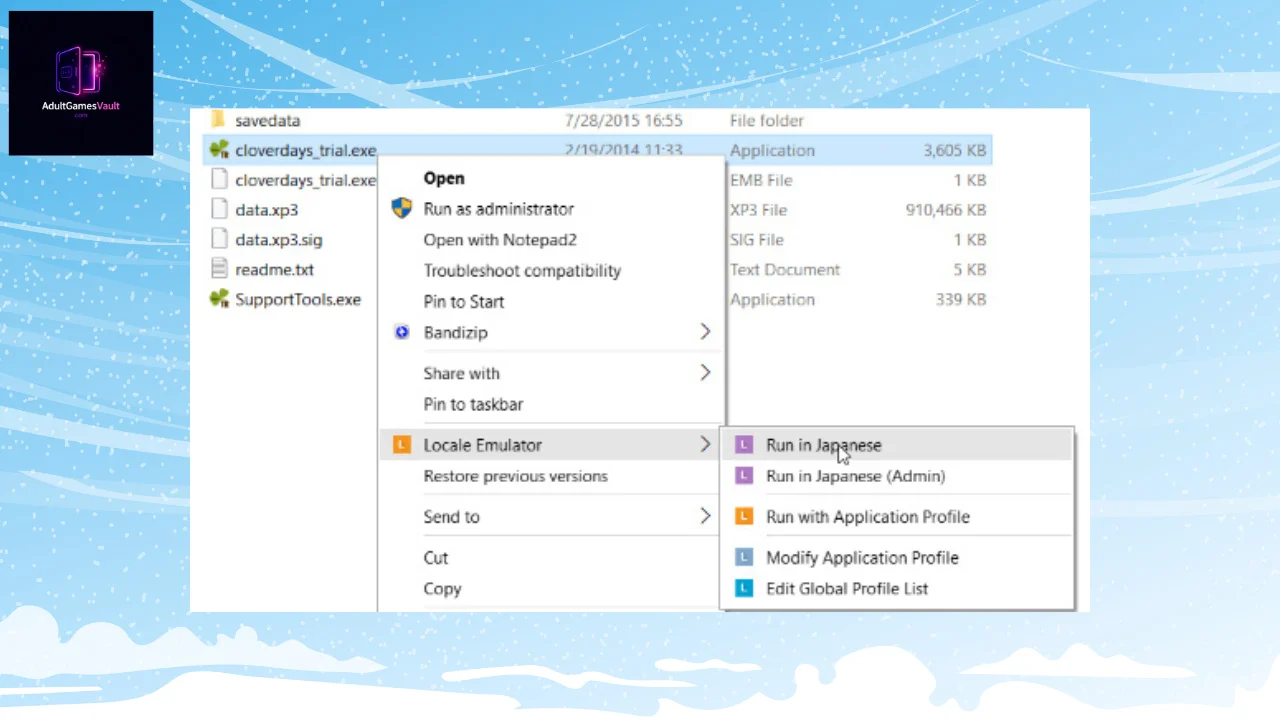The height and width of the screenshot is (720, 1280).
Task: Click the 7/28/2015 16:55 date cell
Action: (623, 120)
